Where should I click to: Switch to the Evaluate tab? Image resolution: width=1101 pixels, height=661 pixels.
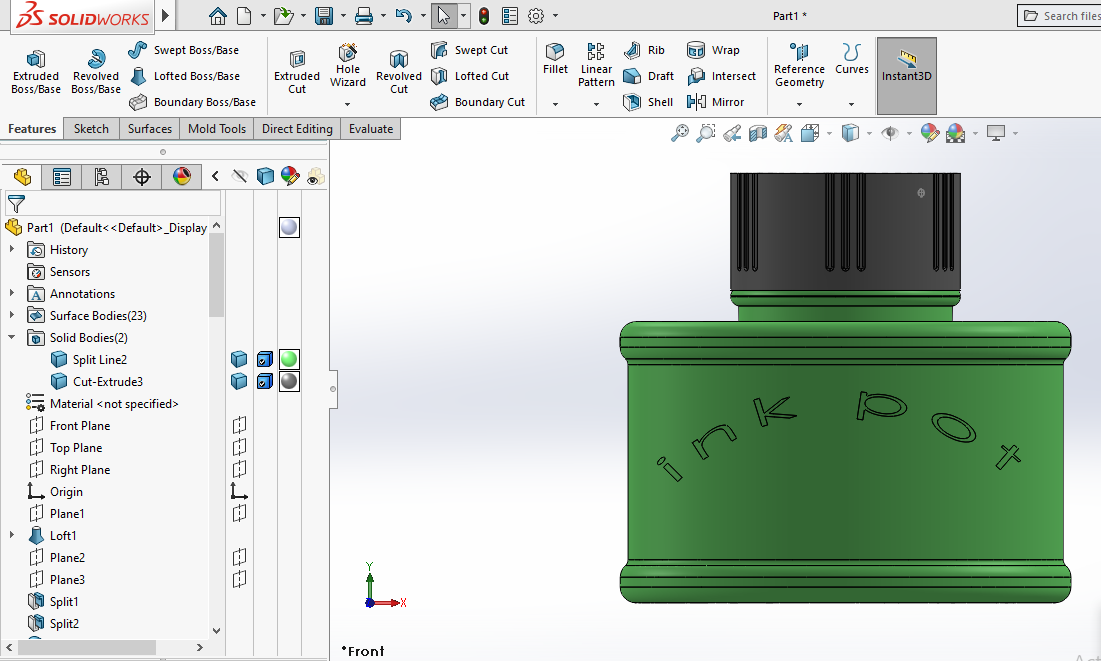click(x=371, y=129)
